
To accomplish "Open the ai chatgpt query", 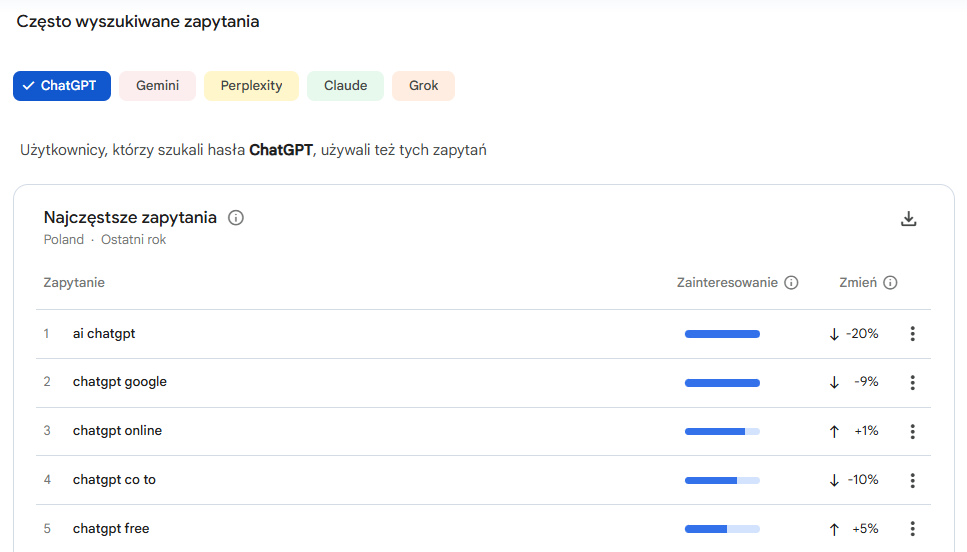I will (x=104, y=334).
